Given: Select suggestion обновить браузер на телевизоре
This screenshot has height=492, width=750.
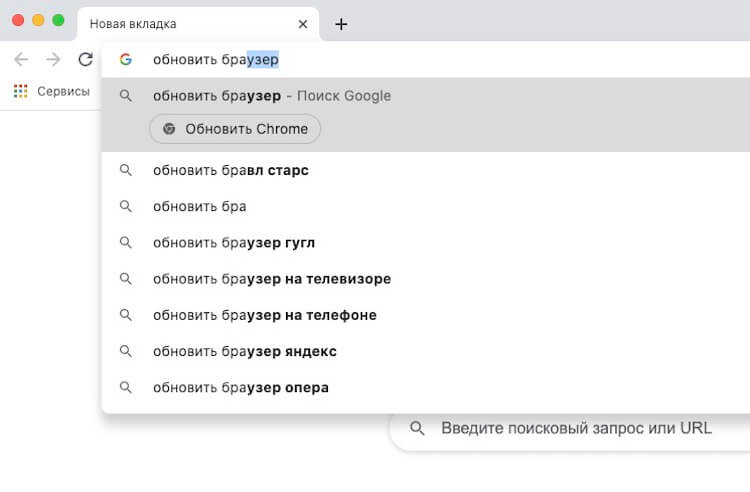Looking at the screenshot, I should click(x=426, y=279).
